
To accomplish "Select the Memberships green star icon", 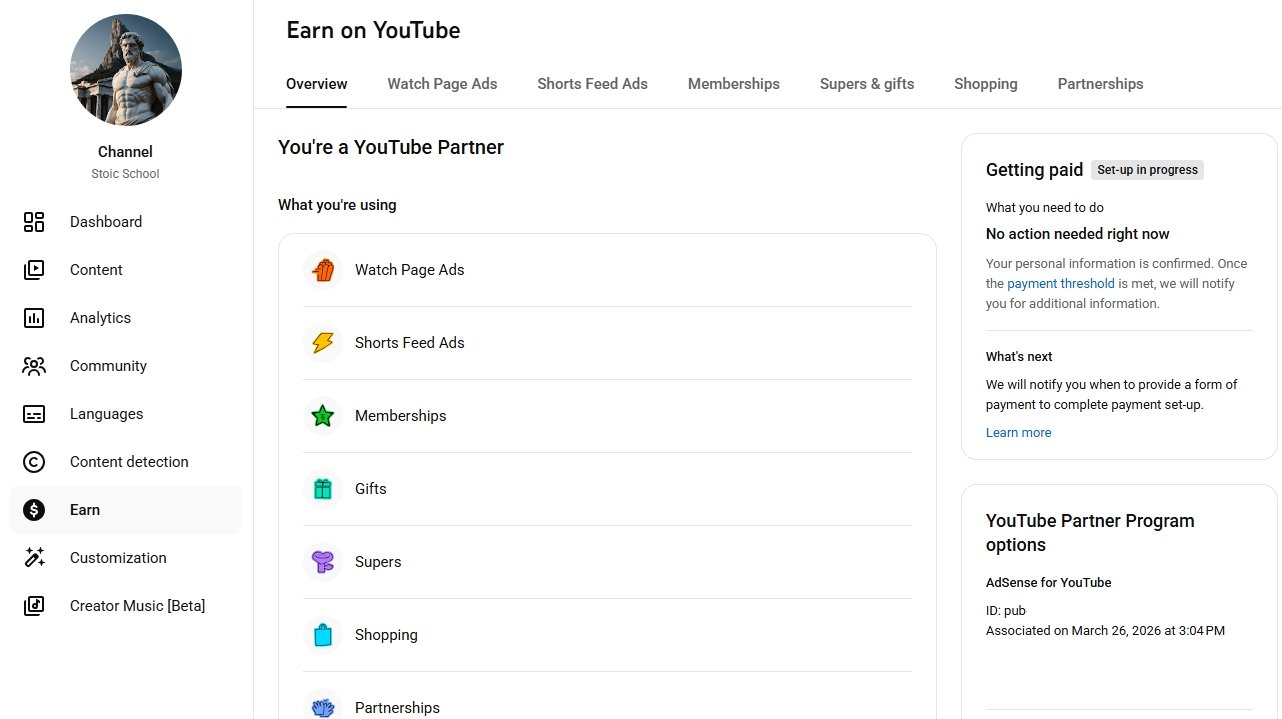I will point(323,416).
